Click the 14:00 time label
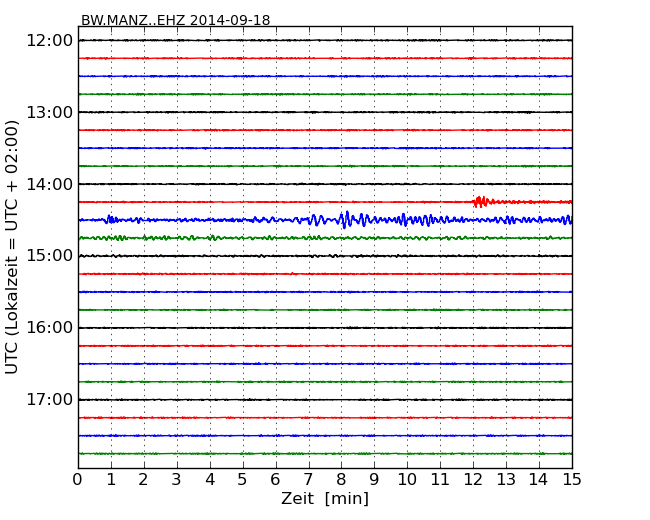This screenshot has width=650, height=520. click(x=49, y=184)
